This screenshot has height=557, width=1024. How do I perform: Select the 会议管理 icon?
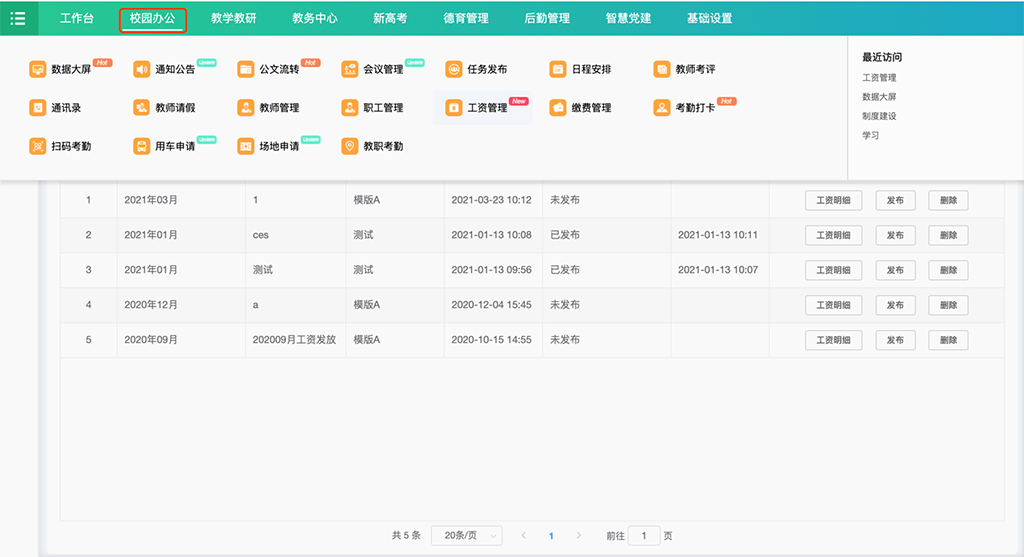point(350,69)
